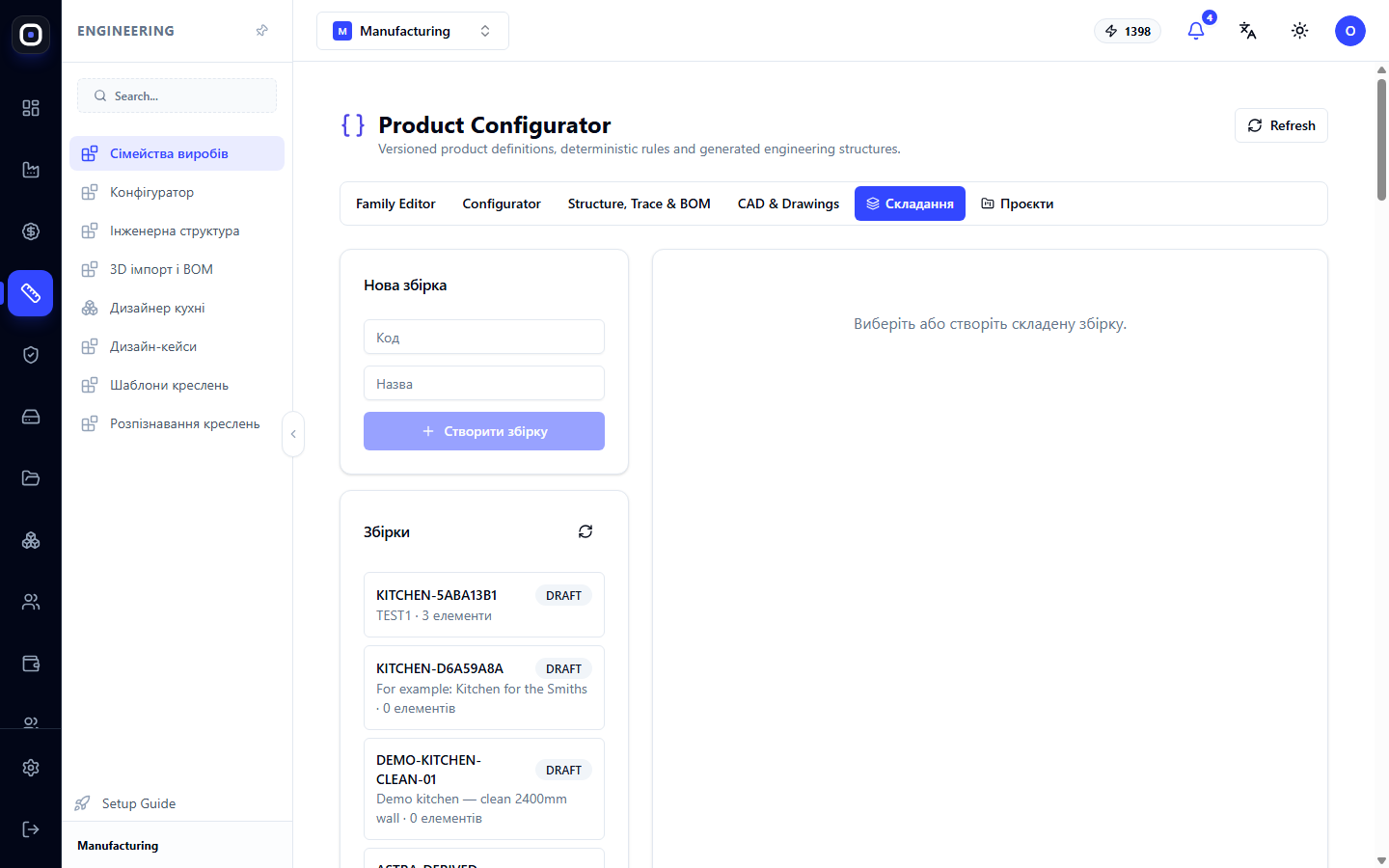Open the Проєкти tab
Viewport: 1389px width, 868px height.
click(x=1018, y=203)
